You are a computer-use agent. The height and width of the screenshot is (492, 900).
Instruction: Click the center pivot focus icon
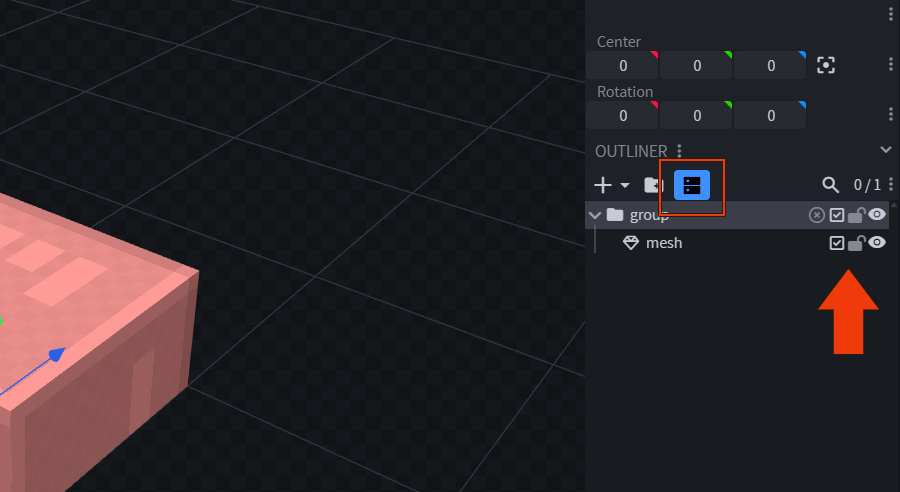click(826, 66)
